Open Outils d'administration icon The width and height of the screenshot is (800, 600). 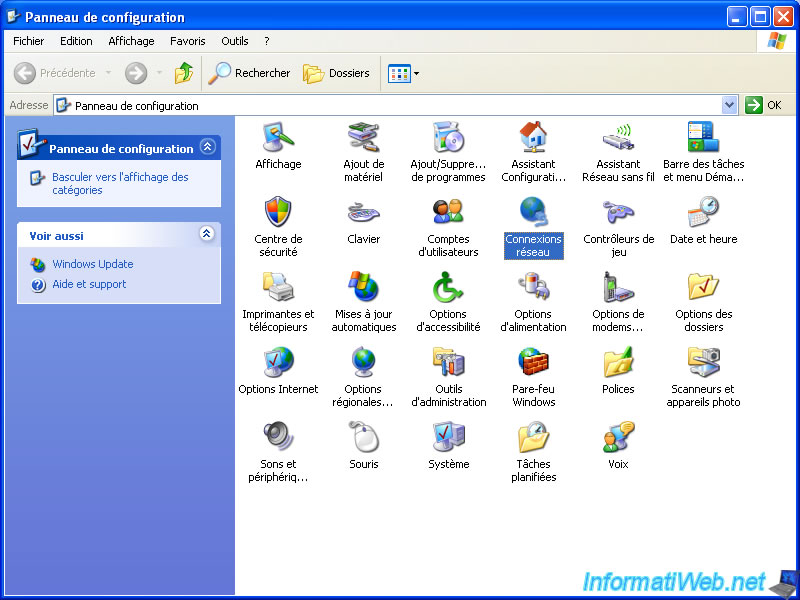click(x=448, y=363)
